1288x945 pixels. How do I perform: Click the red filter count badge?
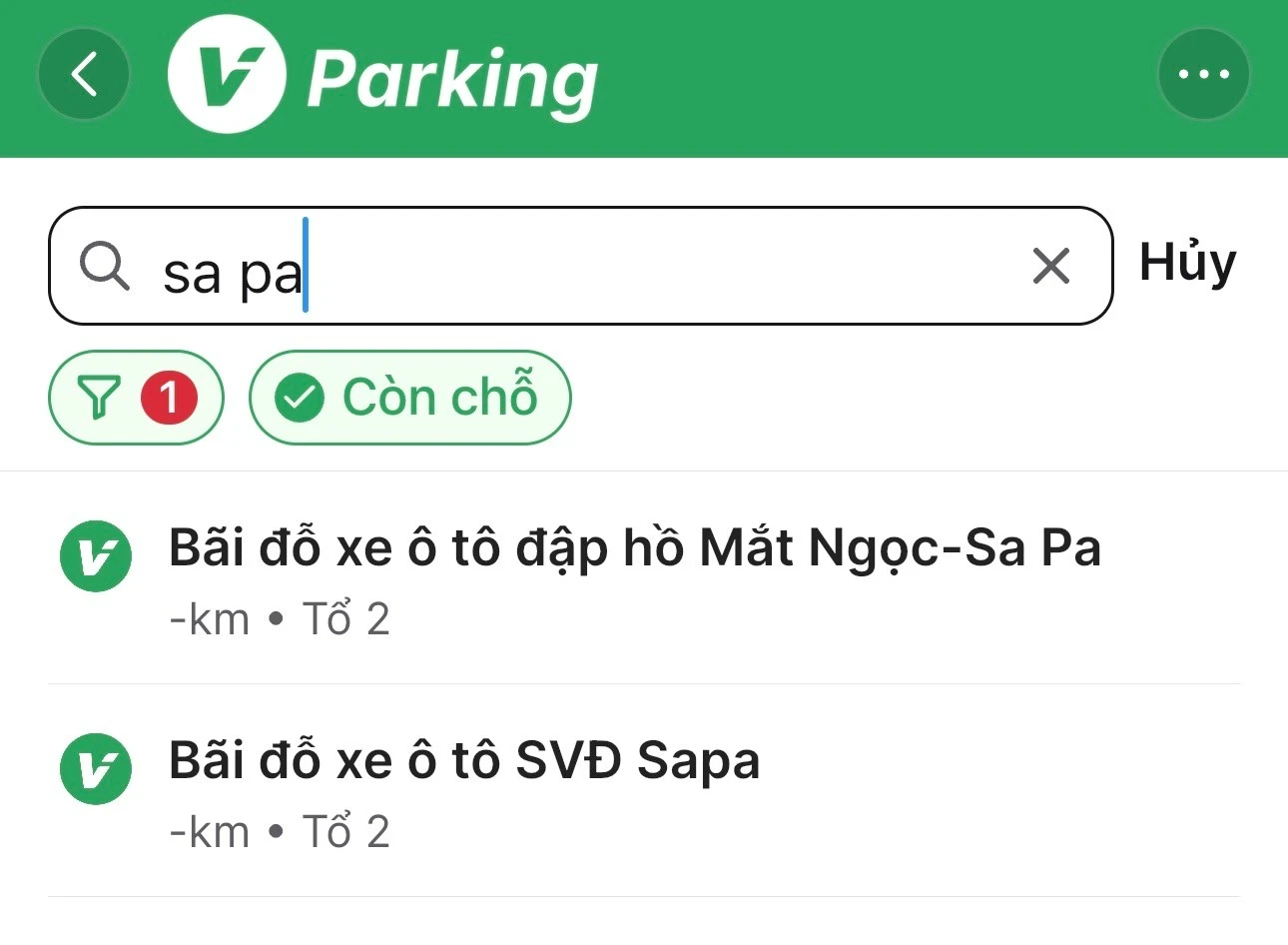[169, 398]
